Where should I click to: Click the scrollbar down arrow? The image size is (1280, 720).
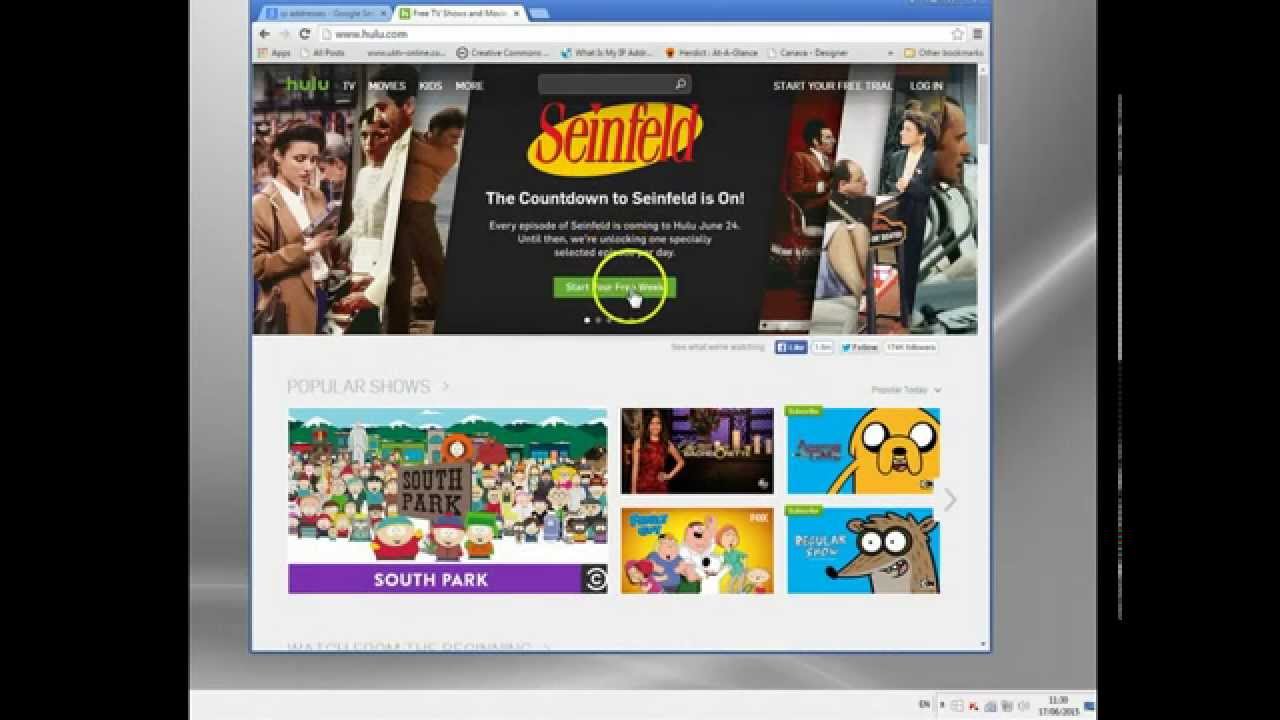click(x=983, y=645)
